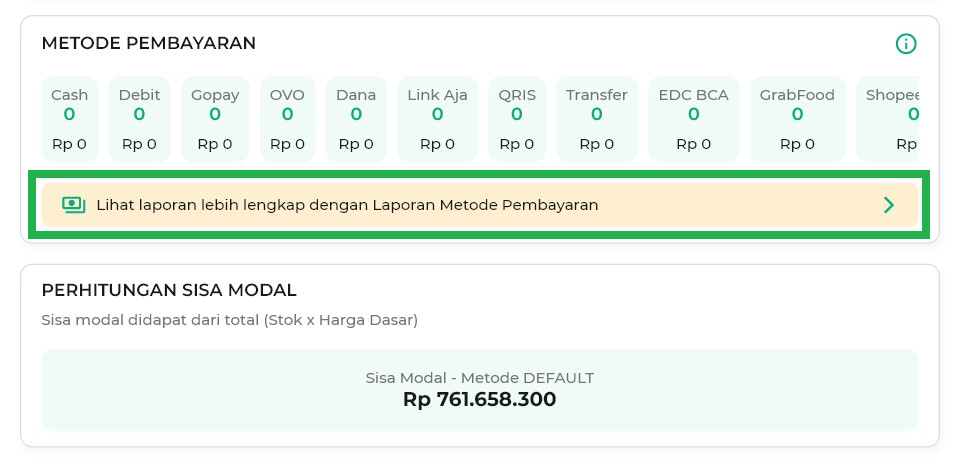Click the Perhitungan Sisa Modal heading

(169, 290)
